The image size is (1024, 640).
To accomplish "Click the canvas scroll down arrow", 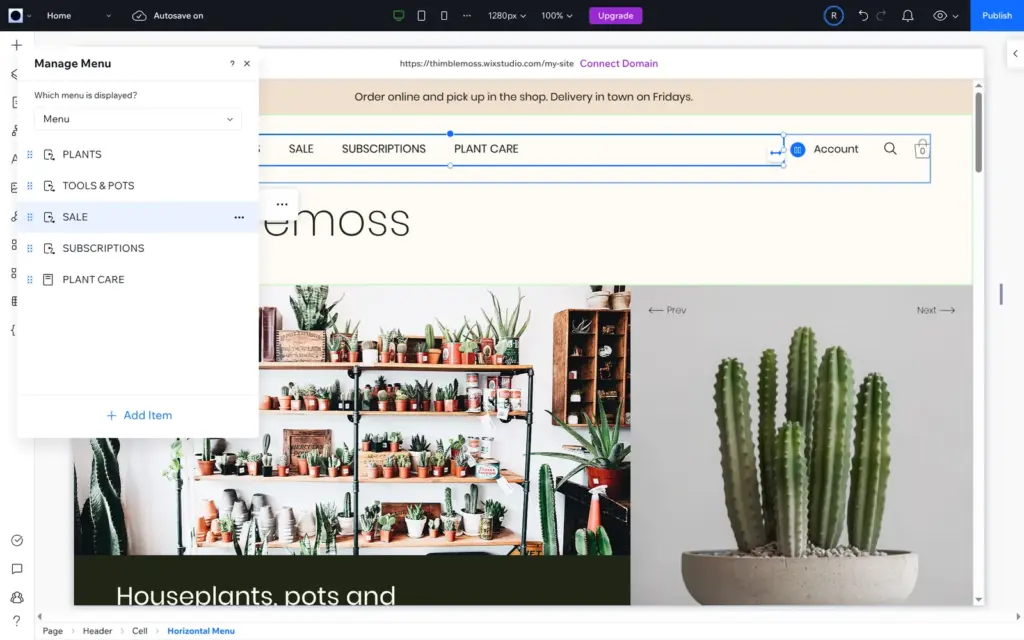I will 978,600.
